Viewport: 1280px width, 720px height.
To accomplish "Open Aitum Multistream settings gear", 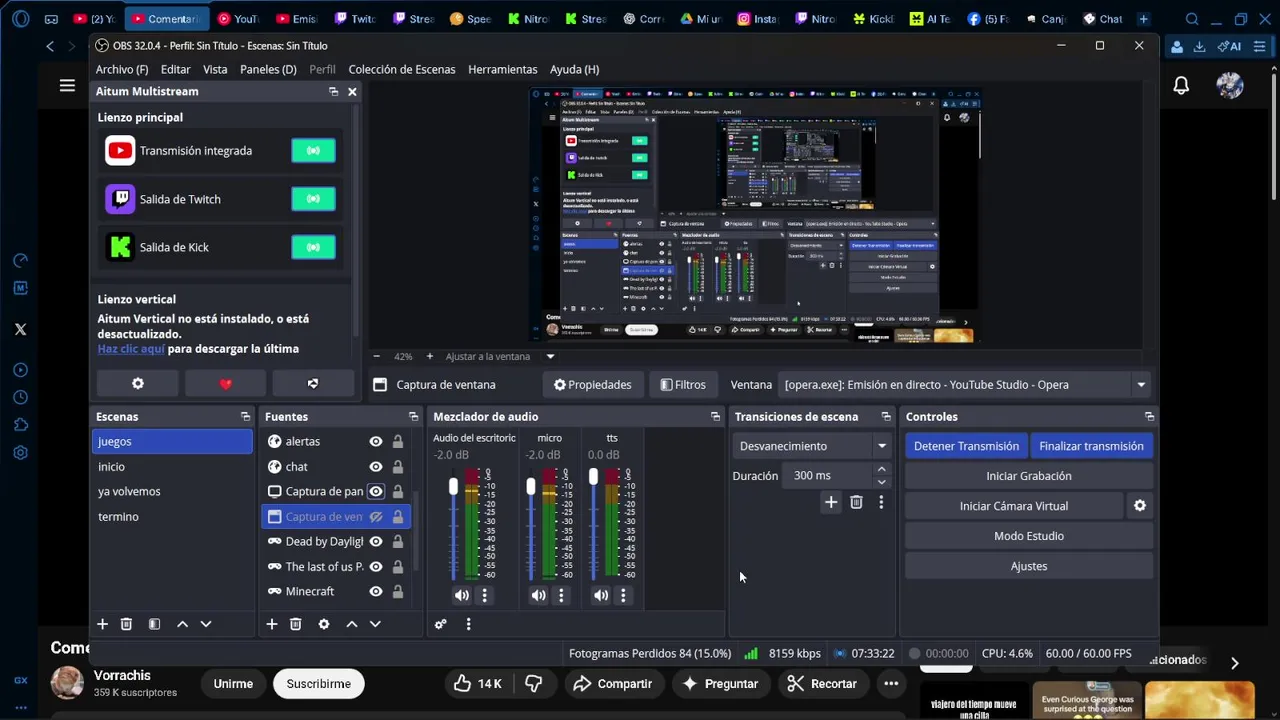I will point(138,384).
